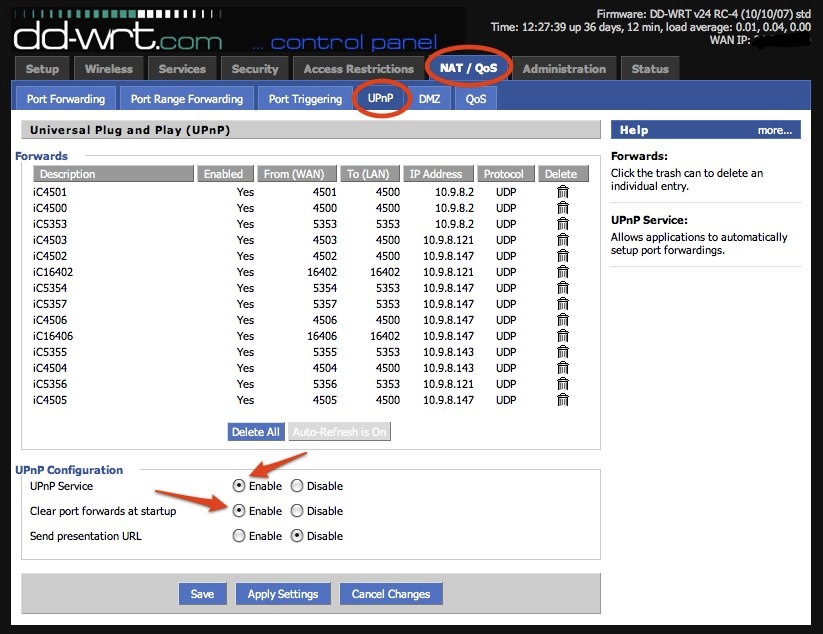The image size is (823, 634).
Task: Delete the iC4501 forward entry trash can
Action: click(x=563, y=192)
